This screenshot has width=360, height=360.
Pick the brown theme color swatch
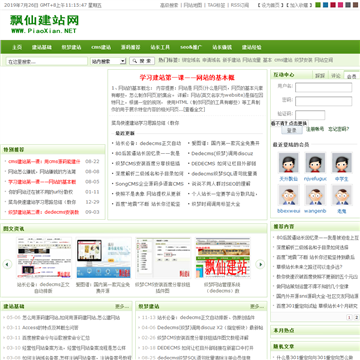point(355,5)
